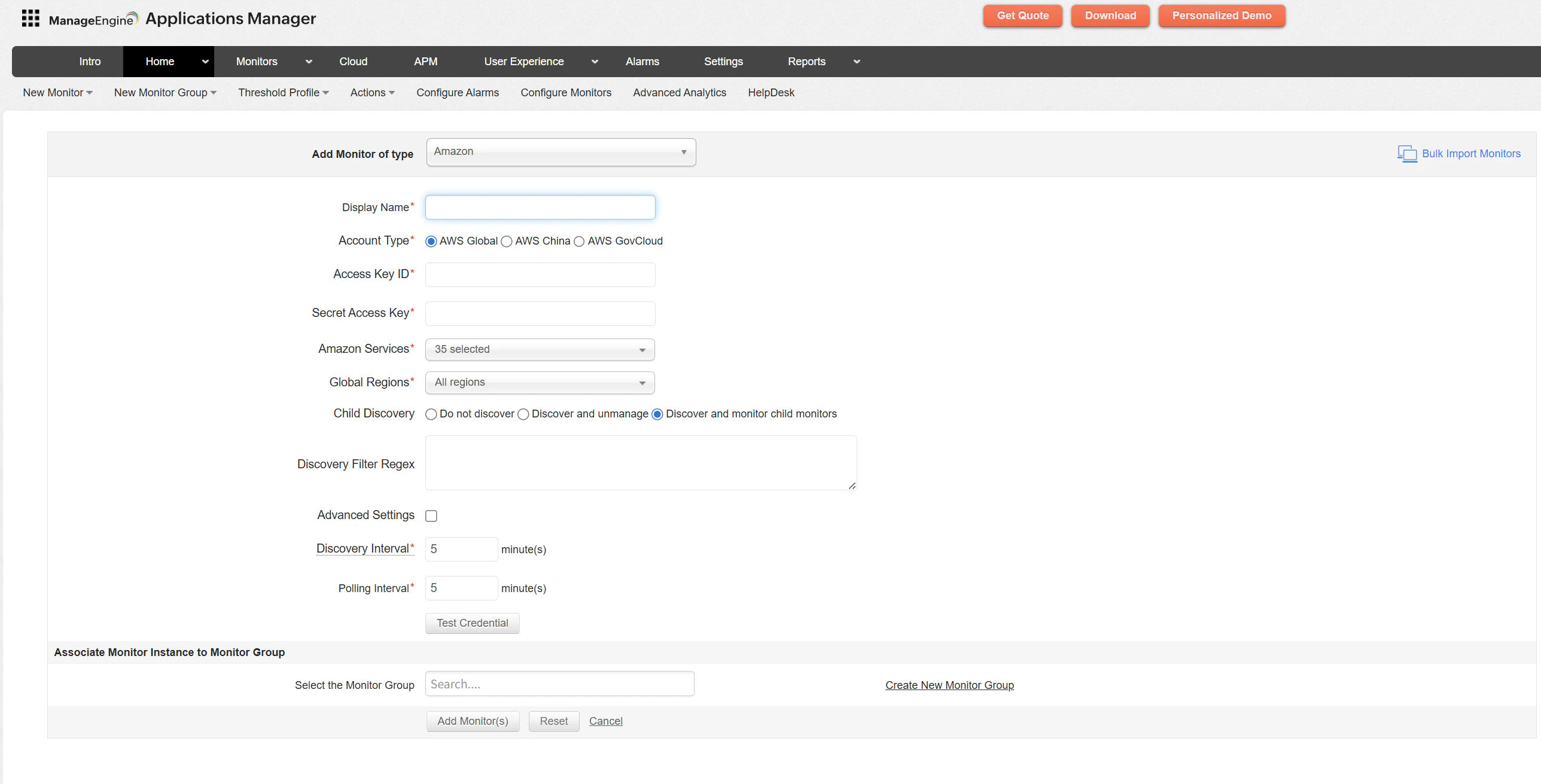Viewport: 1541px width, 784px height.
Task: Click the Download button
Action: tap(1110, 16)
